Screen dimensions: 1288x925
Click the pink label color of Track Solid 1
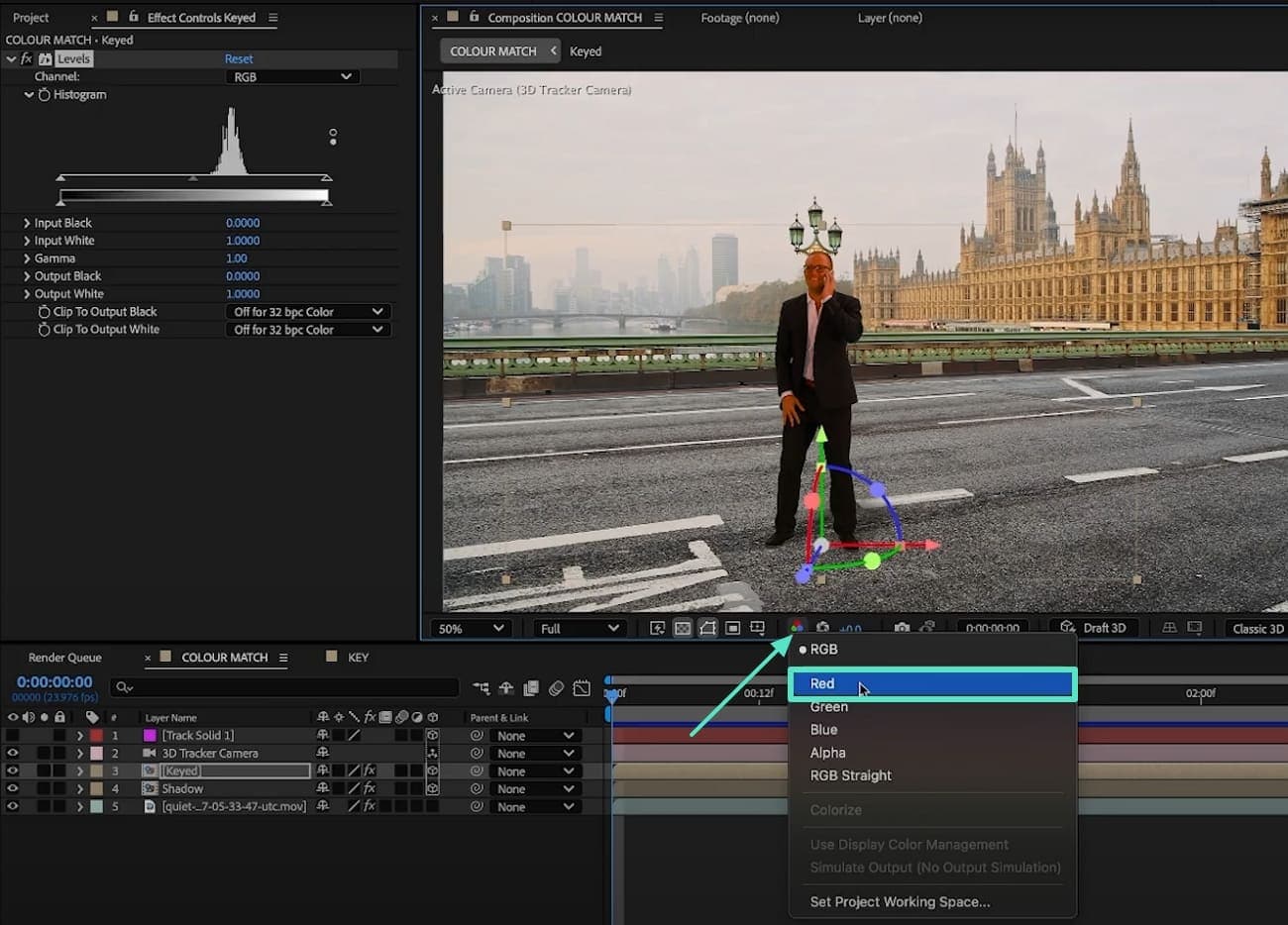150,736
